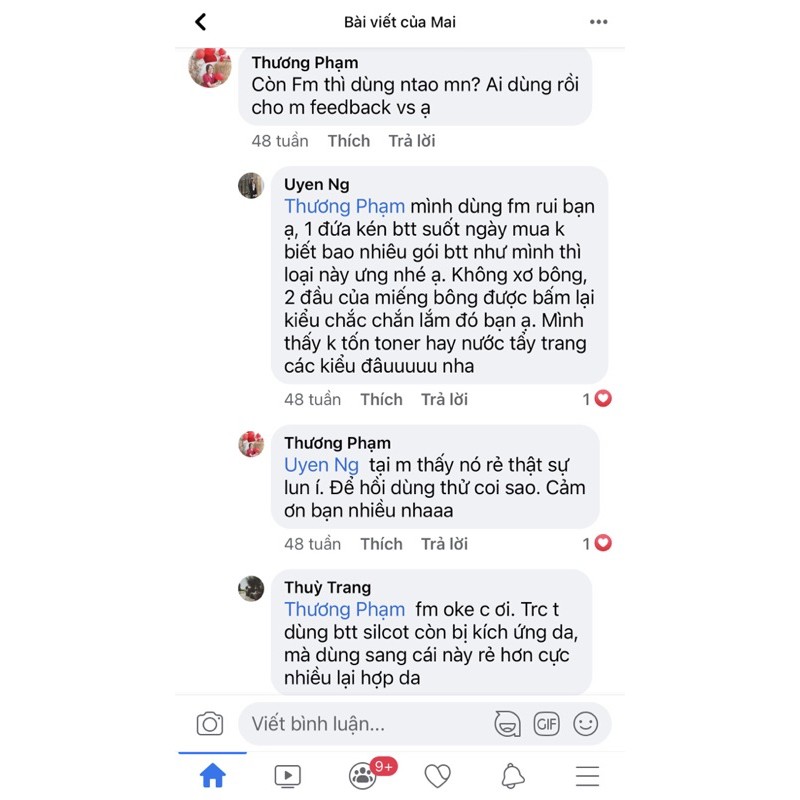Focus the Viết bình luận comment field

click(x=367, y=723)
